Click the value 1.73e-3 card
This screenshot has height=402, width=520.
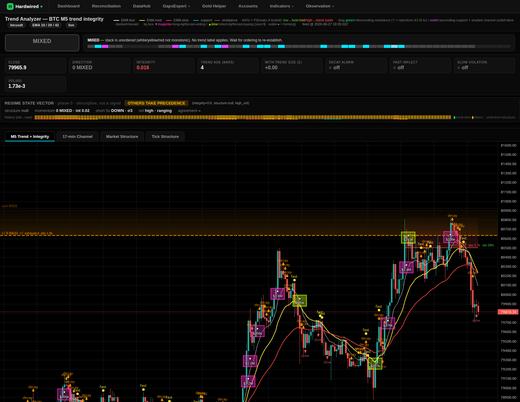tap(35, 84)
